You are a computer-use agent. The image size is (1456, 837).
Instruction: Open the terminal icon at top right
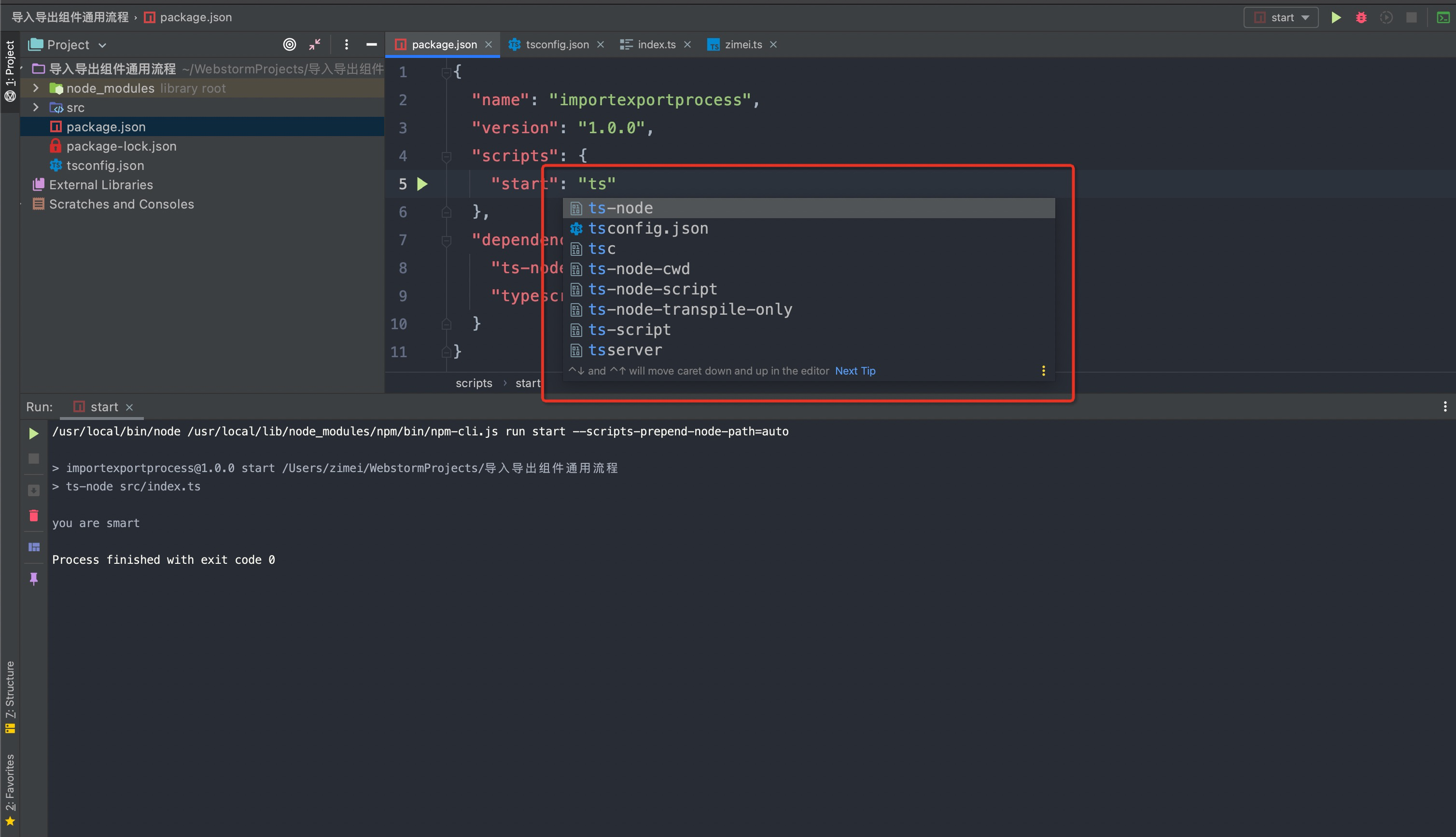[x=1443, y=17]
